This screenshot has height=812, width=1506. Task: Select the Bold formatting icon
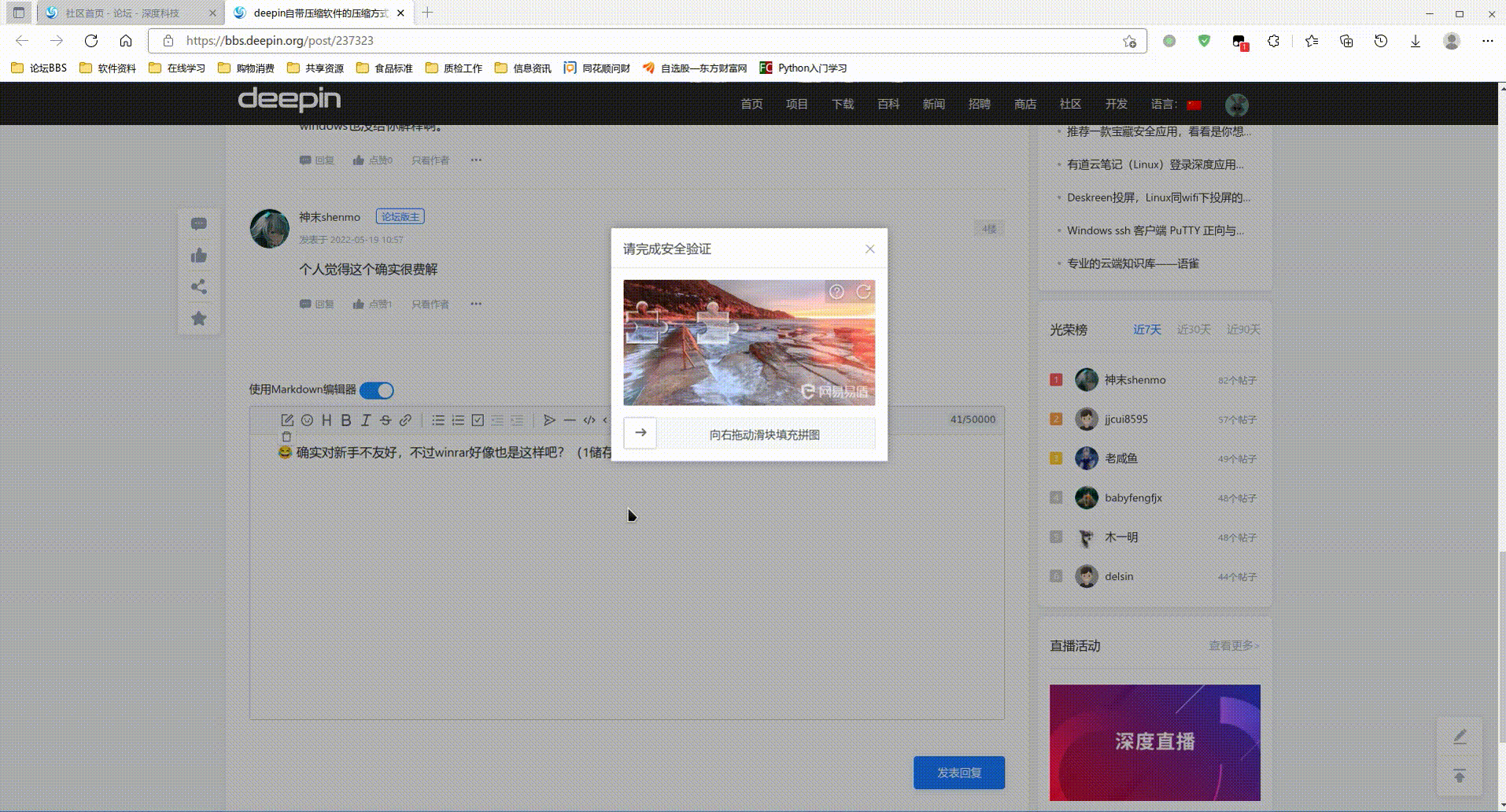click(346, 420)
